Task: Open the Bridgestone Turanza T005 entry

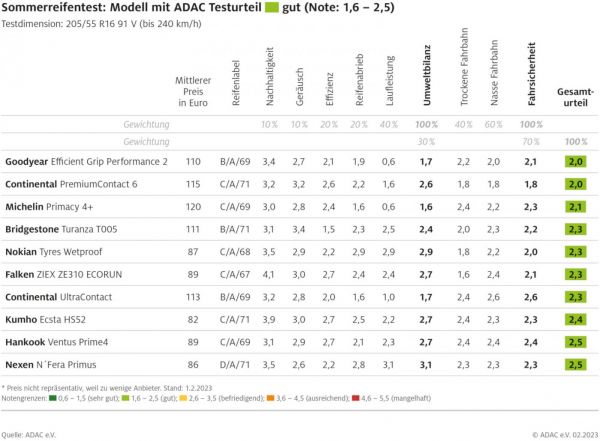Action: [60, 229]
